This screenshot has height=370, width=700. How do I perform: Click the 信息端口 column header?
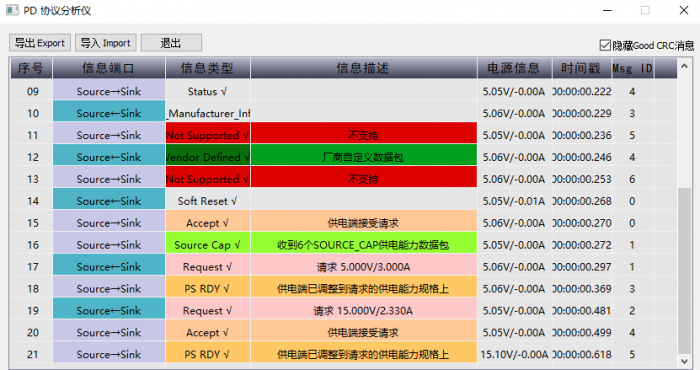pos(109,68)
